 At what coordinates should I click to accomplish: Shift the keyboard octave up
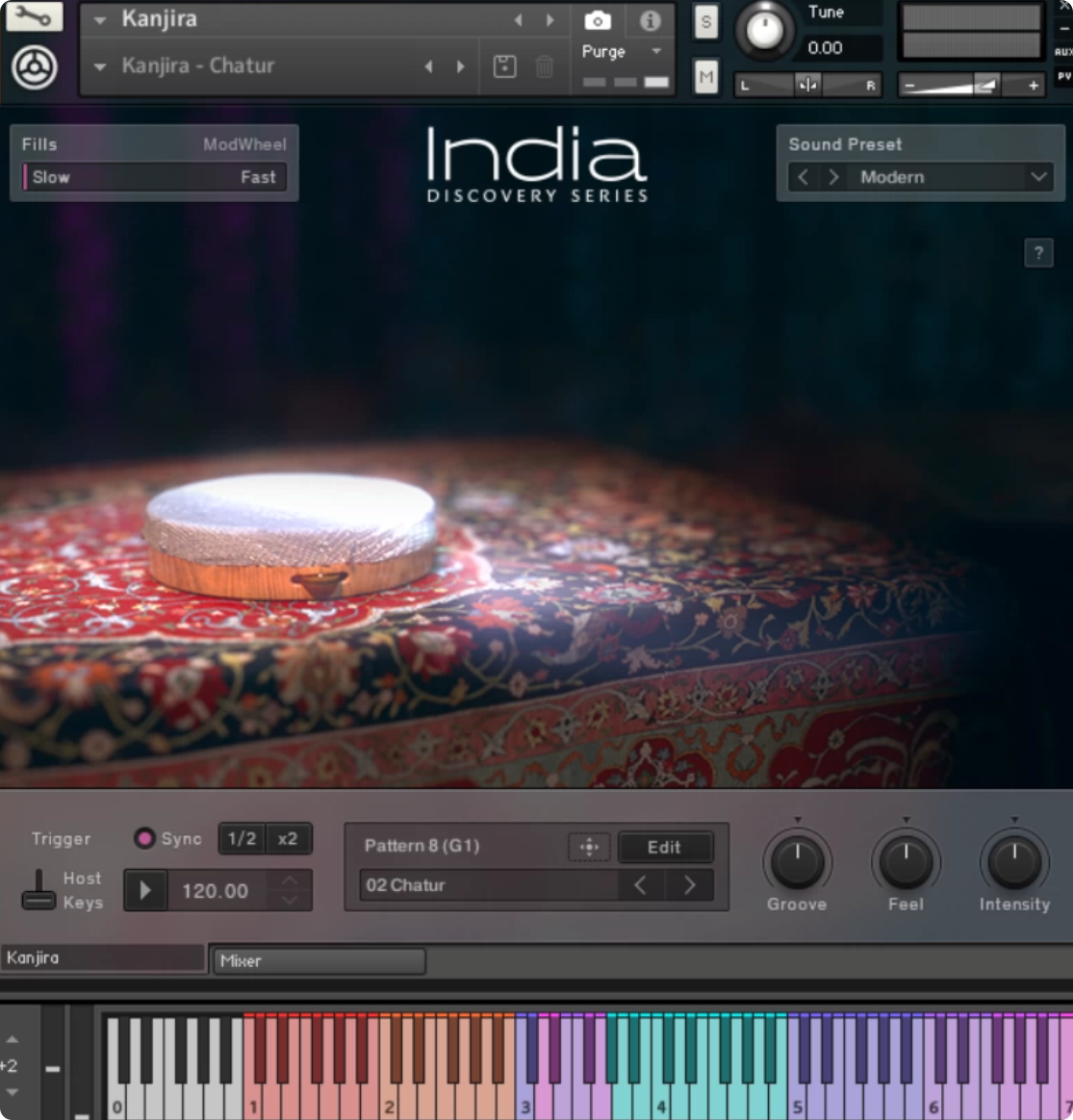(x=13, y=1039)
